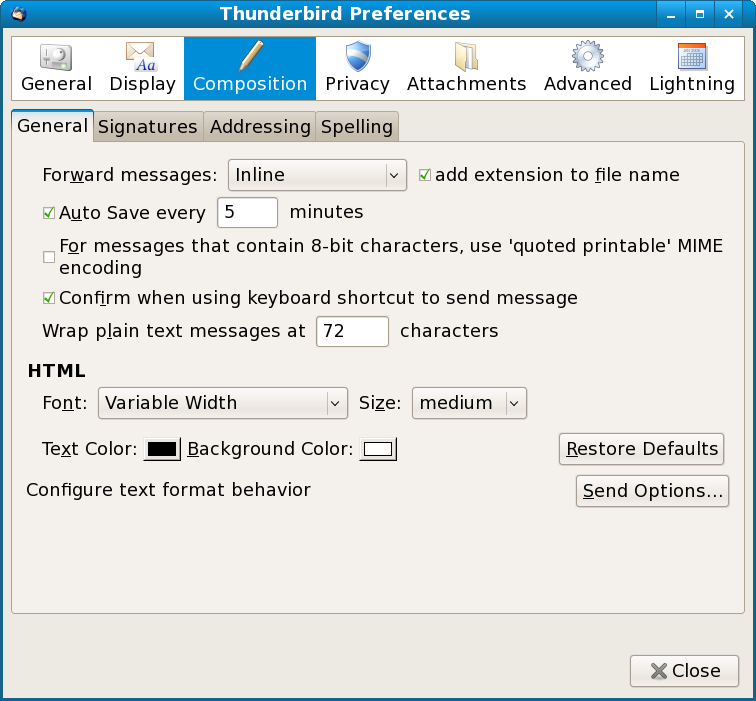Toggle confirm keyboard shortcut to send
756x701 pixels.
pos(49,298)
